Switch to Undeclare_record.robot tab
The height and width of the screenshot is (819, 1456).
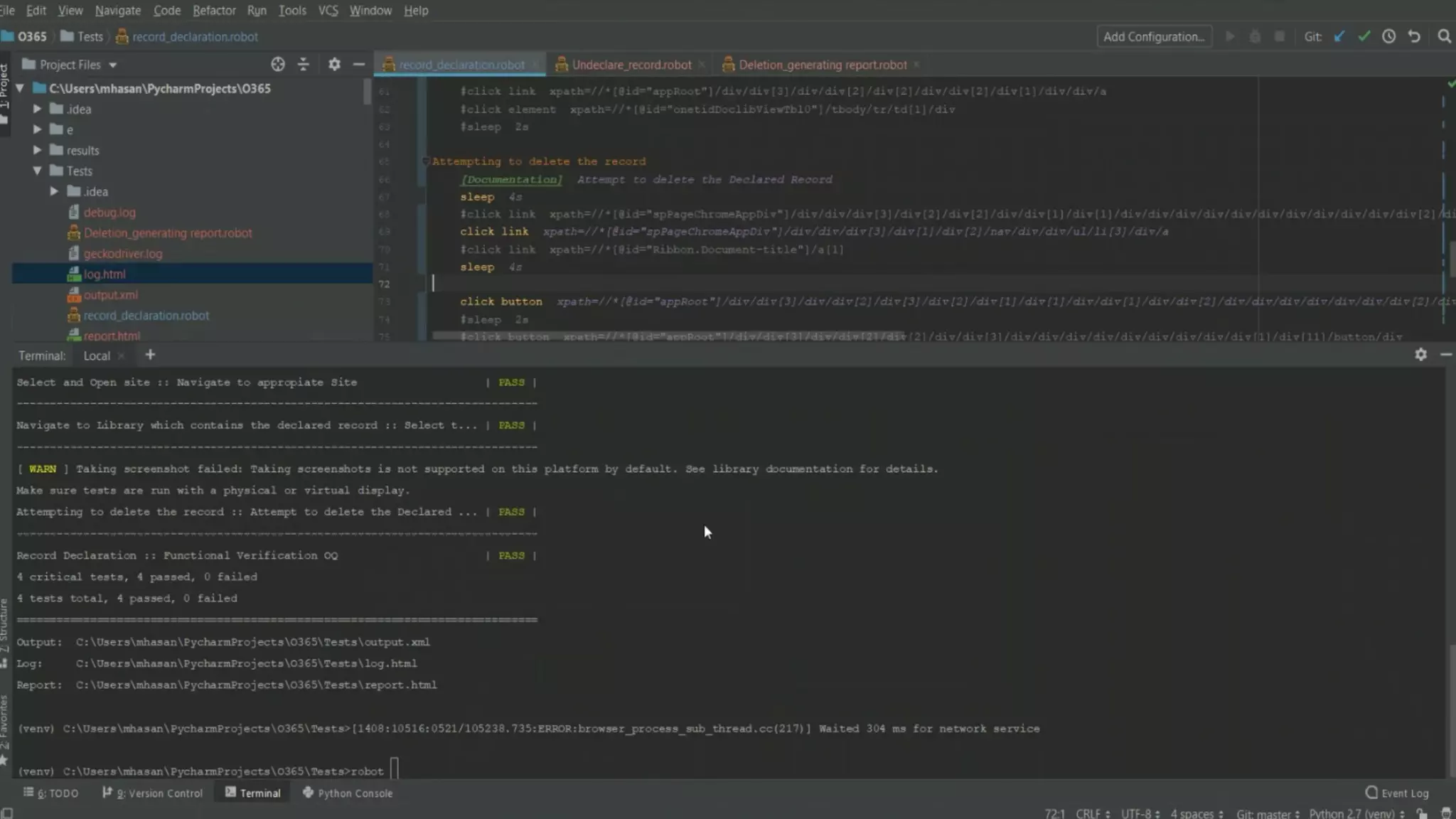[x=631, y=65]
